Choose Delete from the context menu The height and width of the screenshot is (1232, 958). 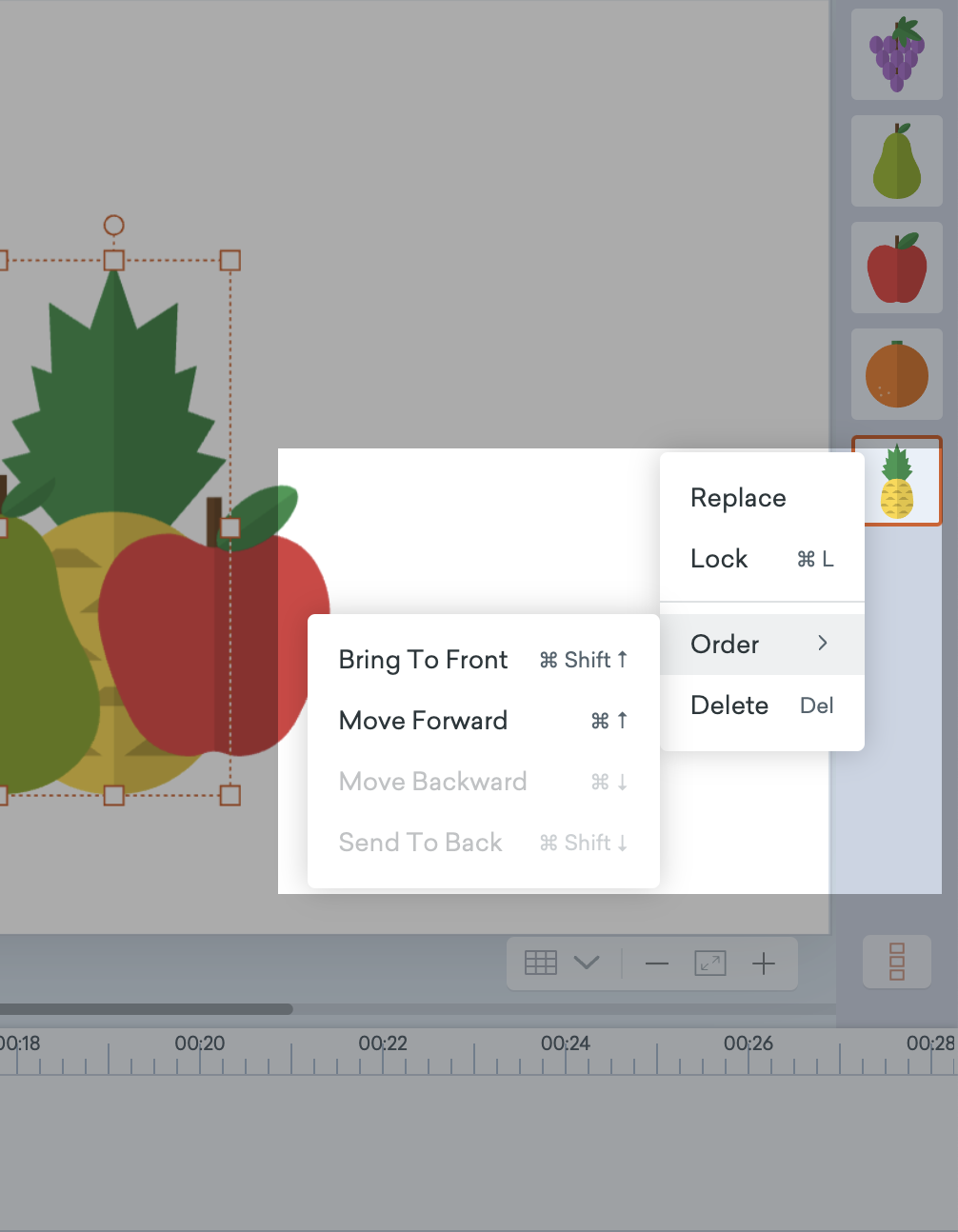tap(729, 705)
